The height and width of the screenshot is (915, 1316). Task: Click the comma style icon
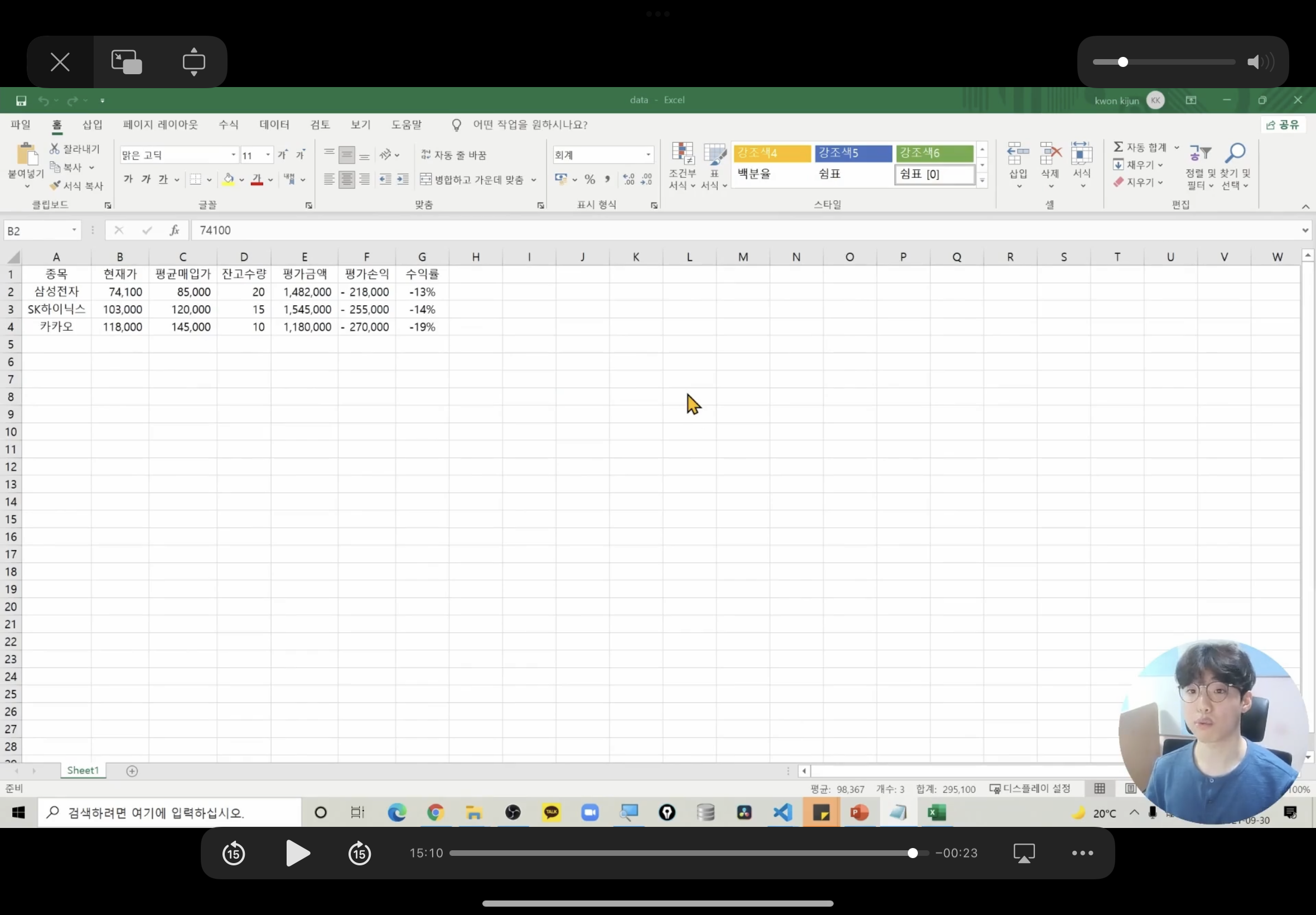point(607,180)
